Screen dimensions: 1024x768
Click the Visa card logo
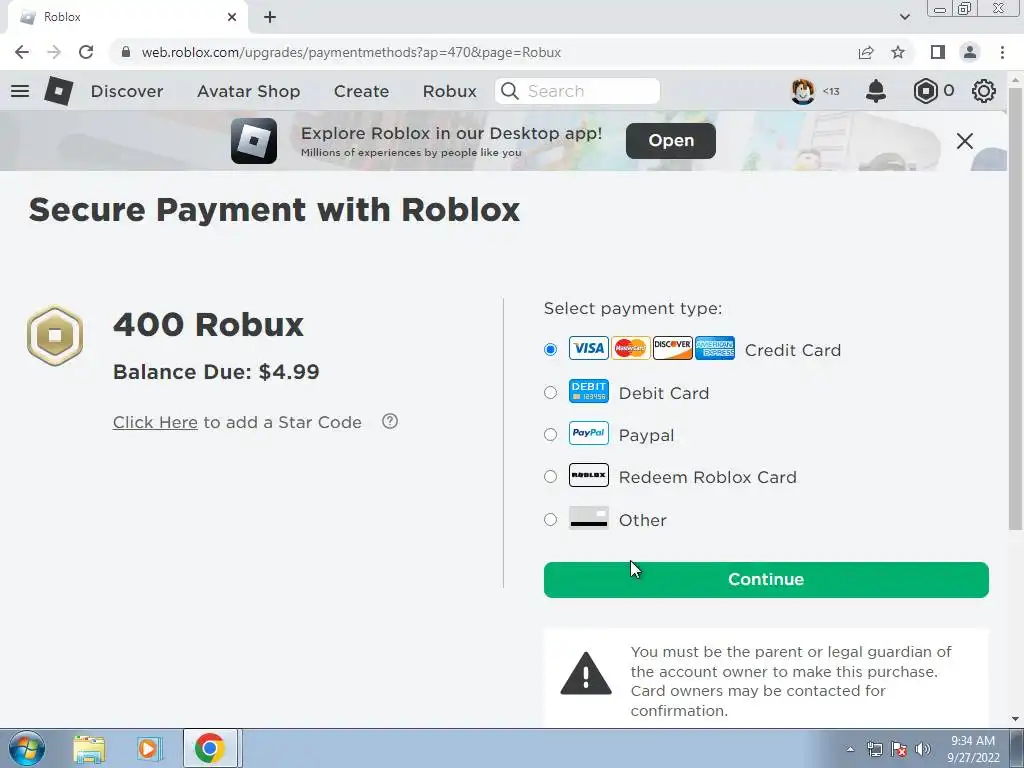(588, 348)
